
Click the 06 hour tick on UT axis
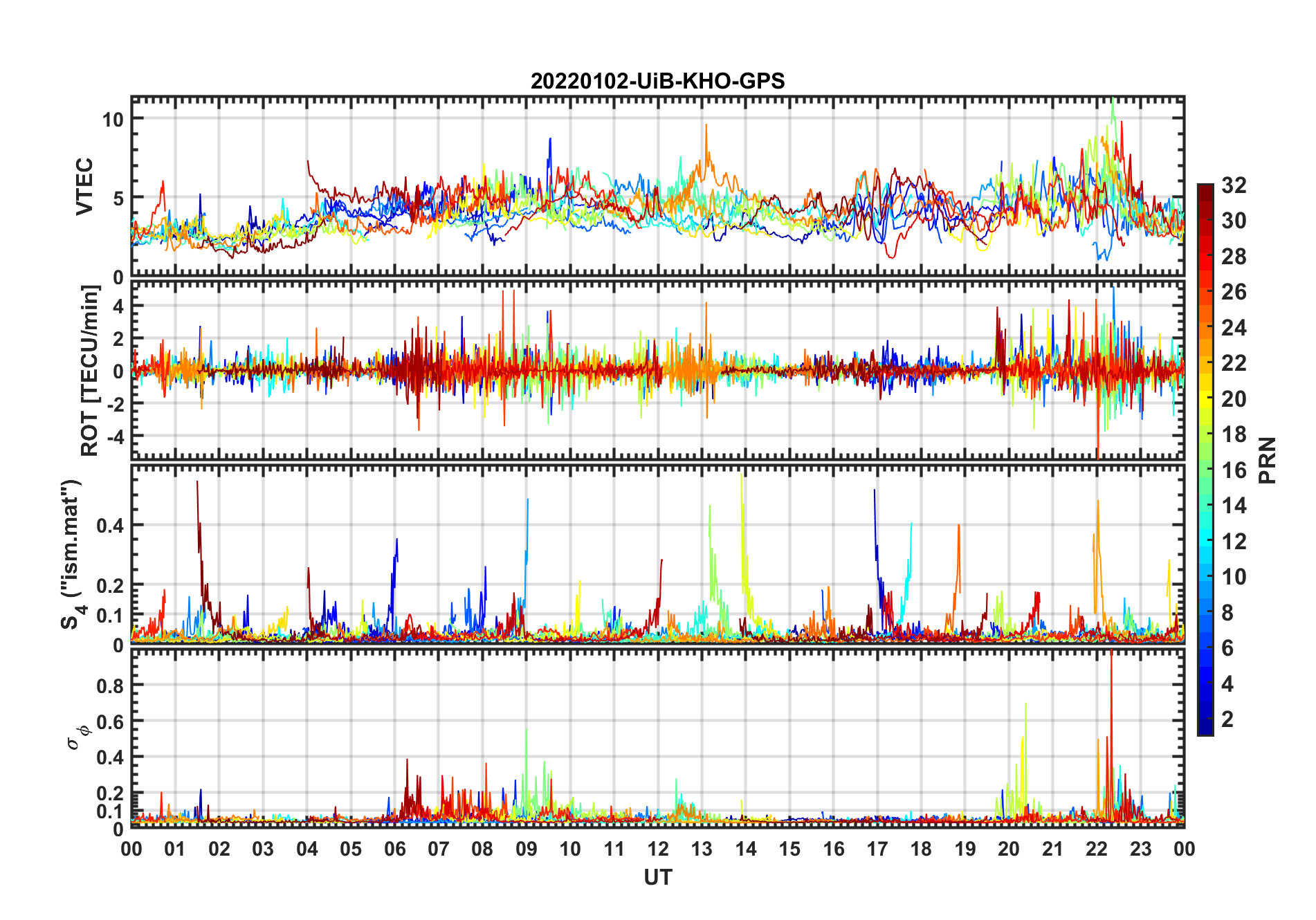click(395, 849)
